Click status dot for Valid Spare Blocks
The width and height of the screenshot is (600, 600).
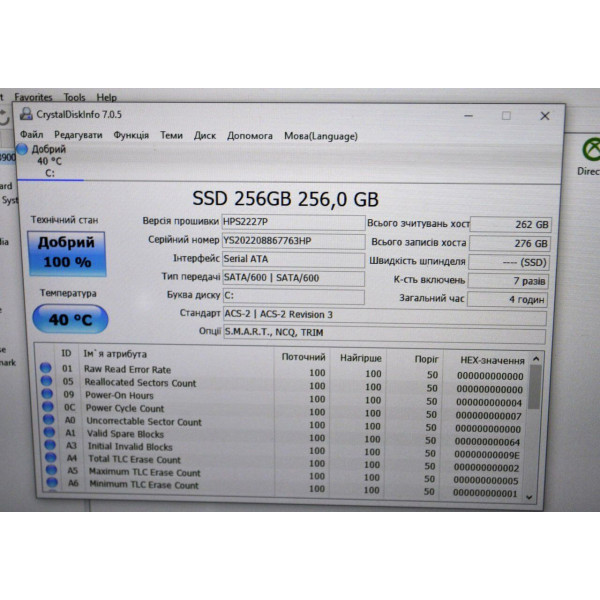50,432
